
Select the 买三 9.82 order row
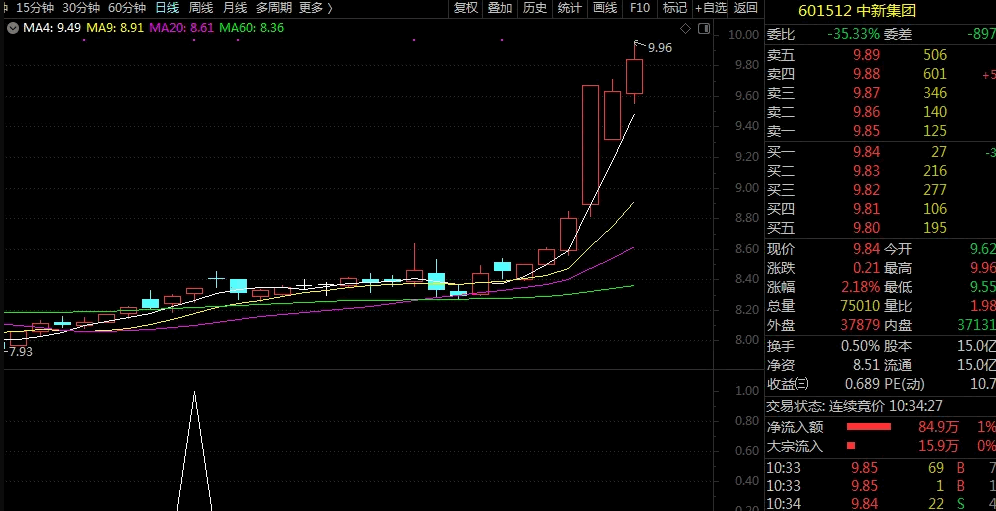point(880,189)
